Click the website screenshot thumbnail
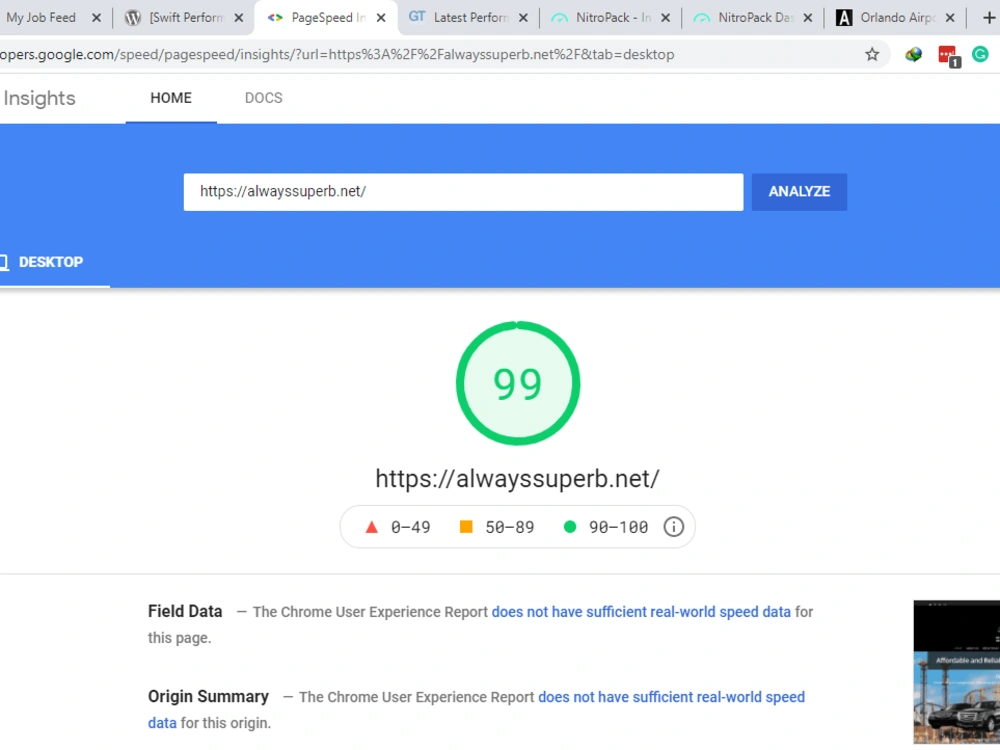This screenshot has width=1000, height=750. [957, 672]
